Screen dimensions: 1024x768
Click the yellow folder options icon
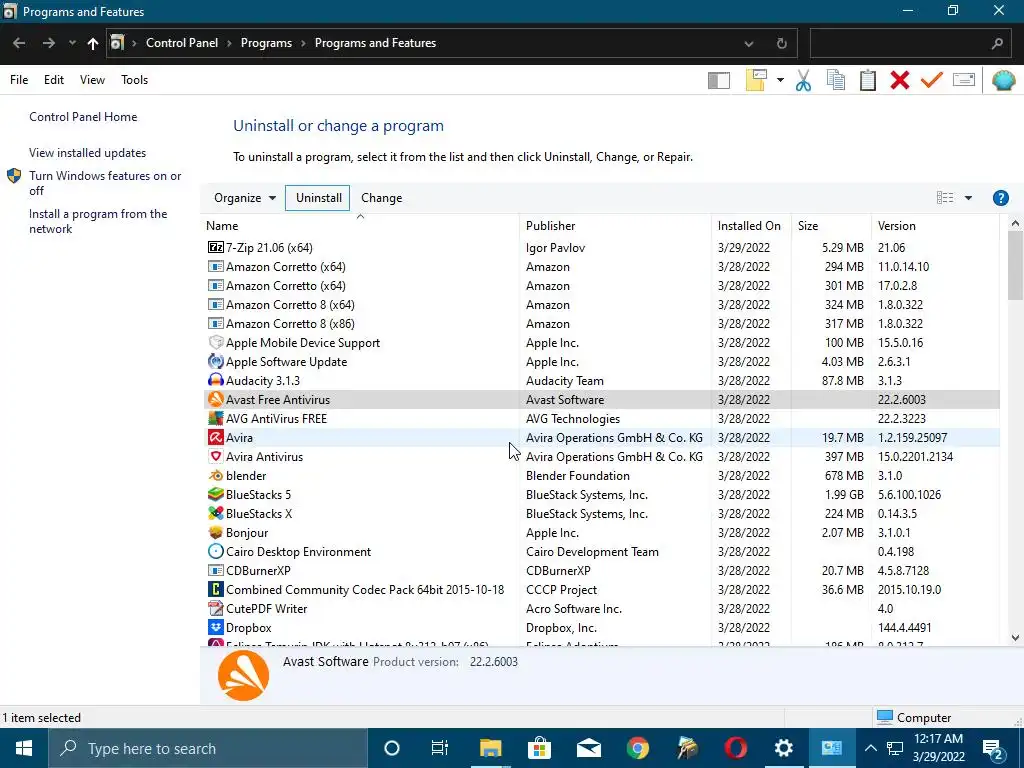756,80
